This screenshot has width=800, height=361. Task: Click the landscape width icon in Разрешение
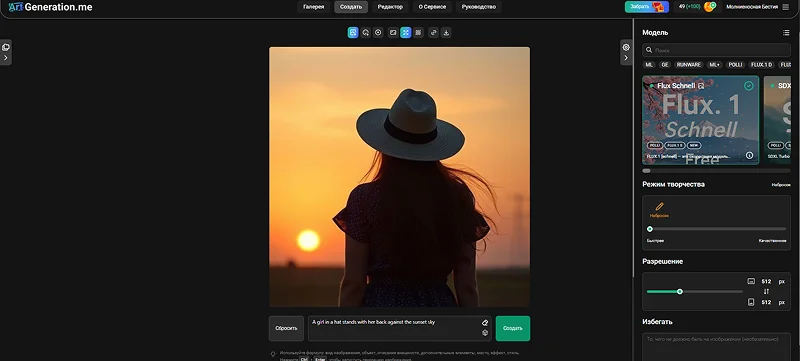point(751,281)
